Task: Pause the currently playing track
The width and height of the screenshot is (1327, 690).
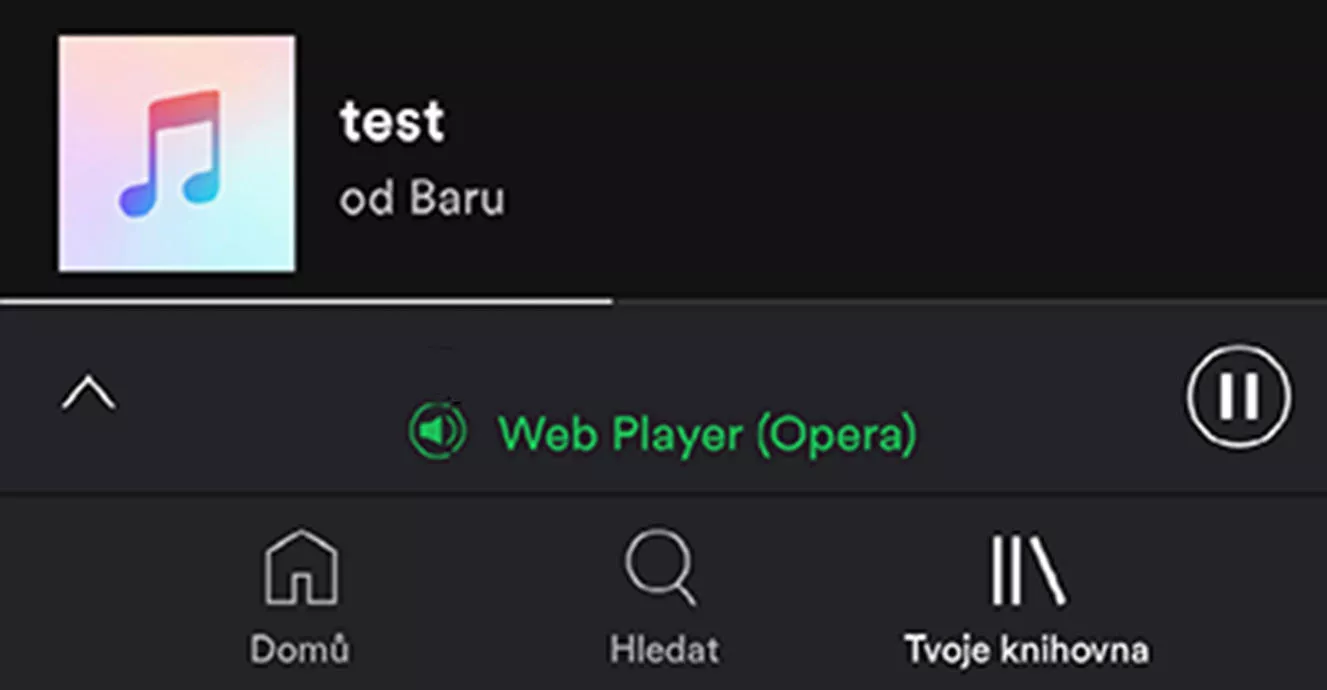Action: (x=1239, y=396)
